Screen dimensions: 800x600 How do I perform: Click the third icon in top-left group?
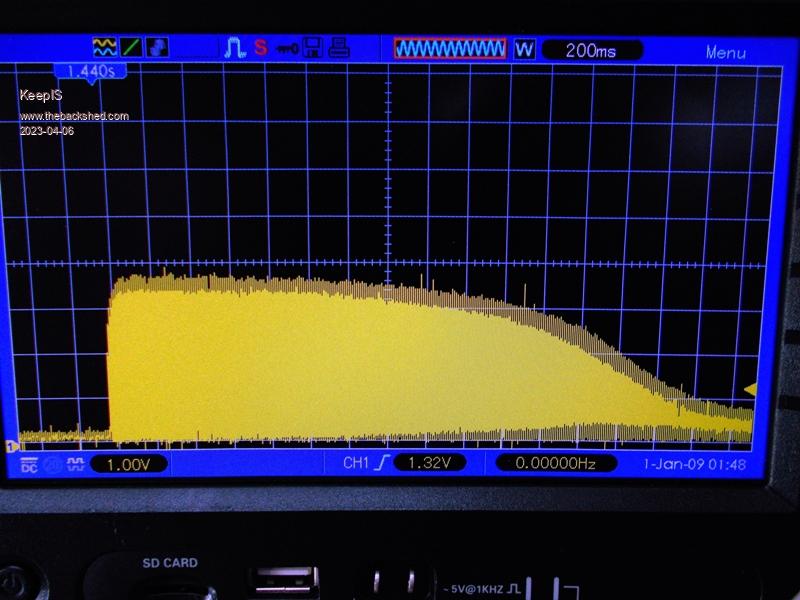(157, 47)
